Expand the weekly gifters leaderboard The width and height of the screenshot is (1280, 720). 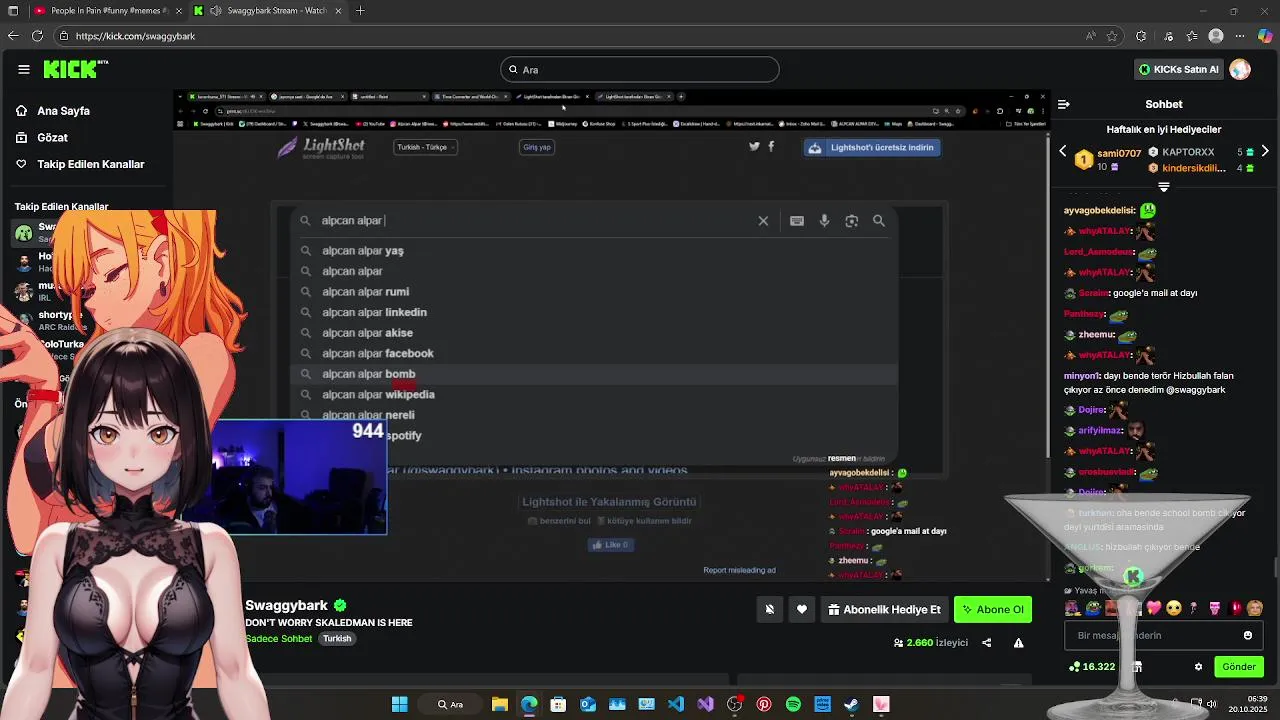(1164, 187)
